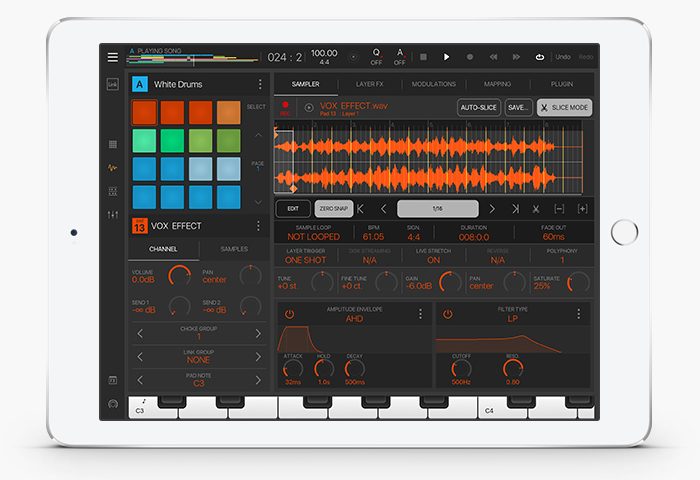Toggle Quantize Q OFF setting
This screenshot has height=480, width=700.
[x=376, y=57]
